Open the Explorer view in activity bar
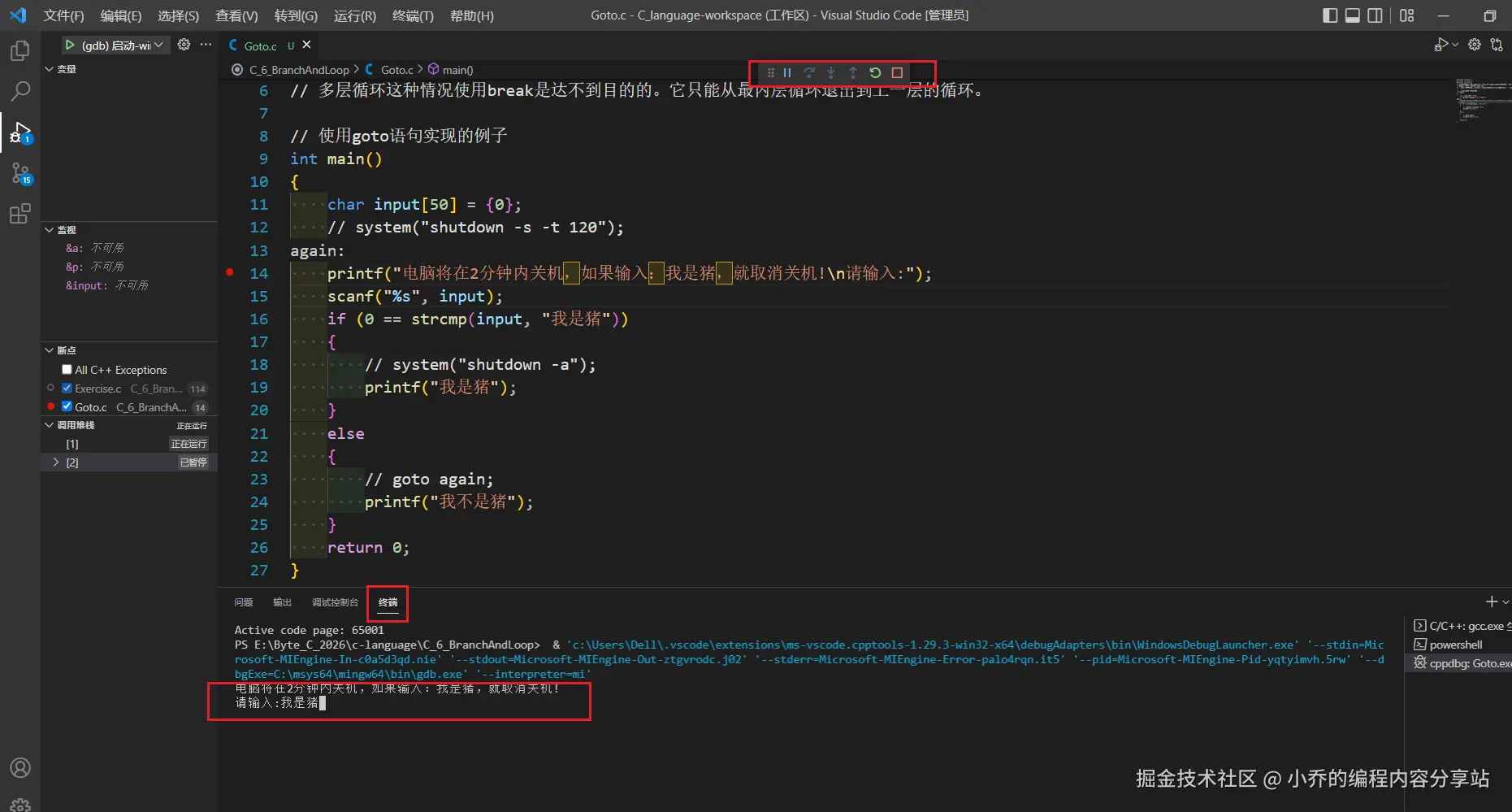This screenshot has height=812, width=1512. (20, 51)
